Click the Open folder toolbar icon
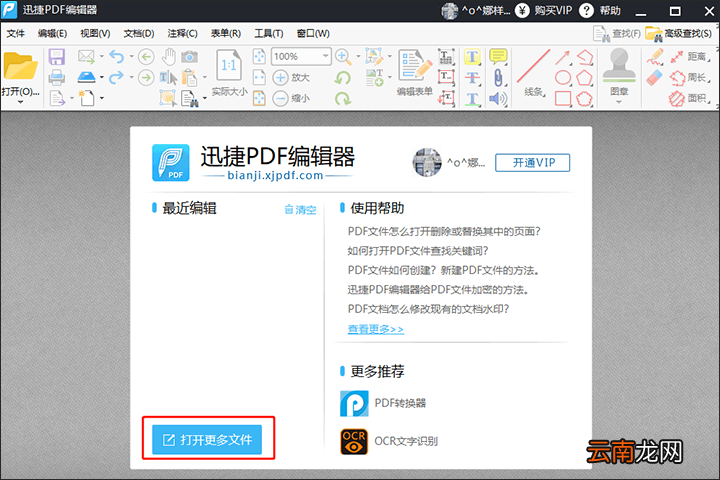Image resolution: width=720 pixels, height=480 pixels. pos(20,66)
